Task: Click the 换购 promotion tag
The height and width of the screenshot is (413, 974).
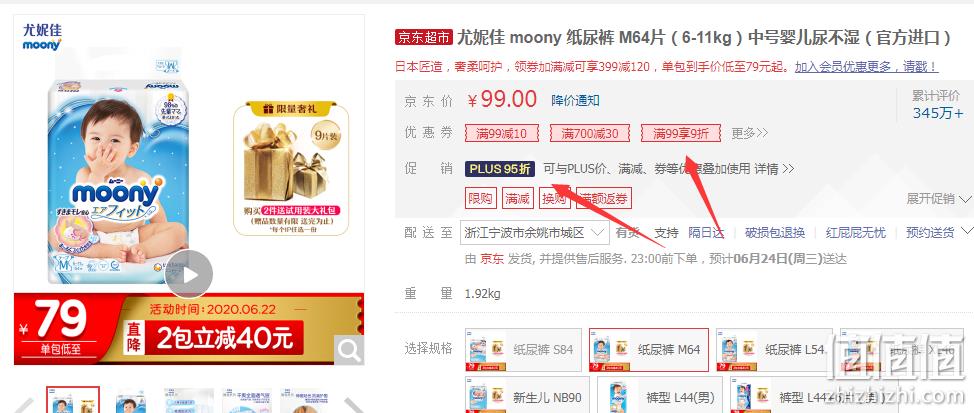Action: tap(554, 198)
